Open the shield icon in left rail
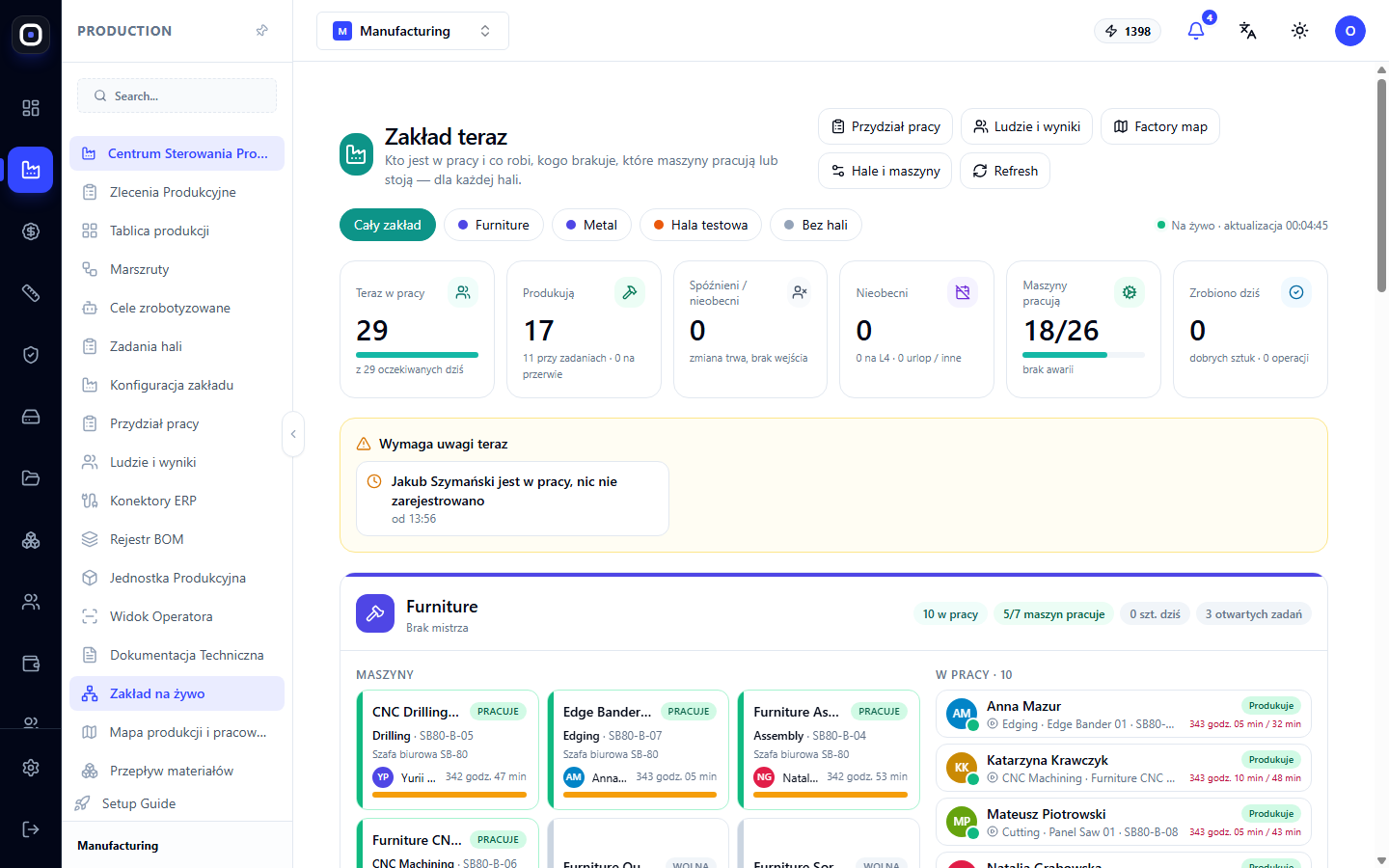The width and height of the screenshot is (1389, 868). point(31,355)
